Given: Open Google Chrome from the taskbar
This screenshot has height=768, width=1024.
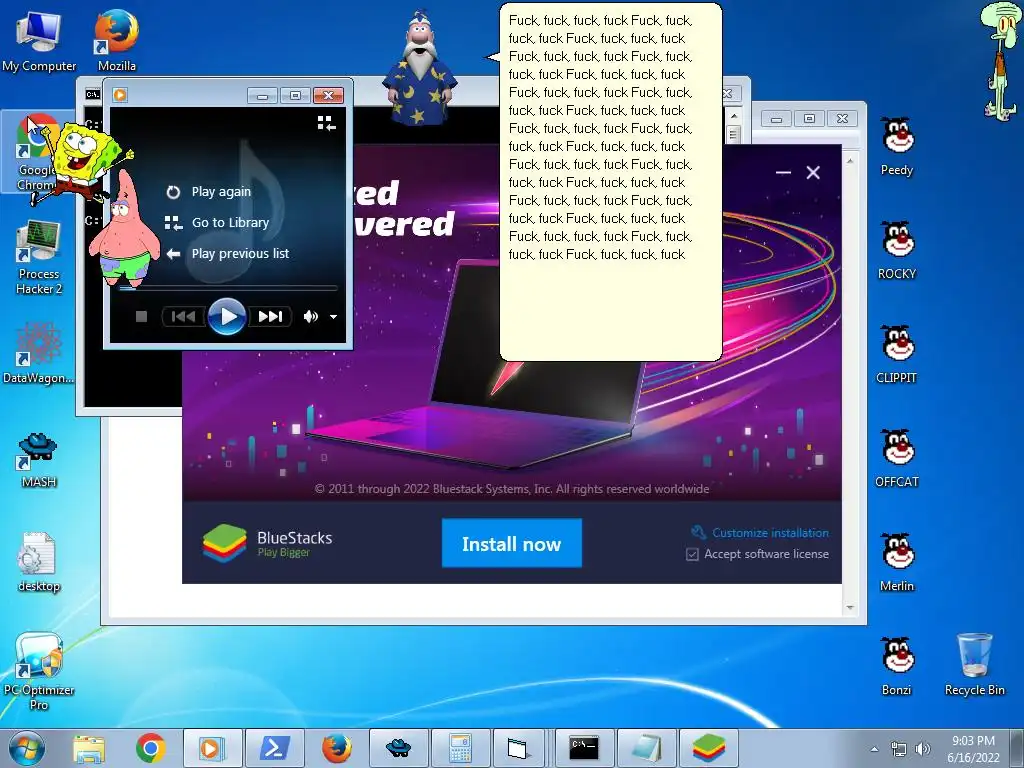Looking at the screenshot, I should (x=150, y=748).
